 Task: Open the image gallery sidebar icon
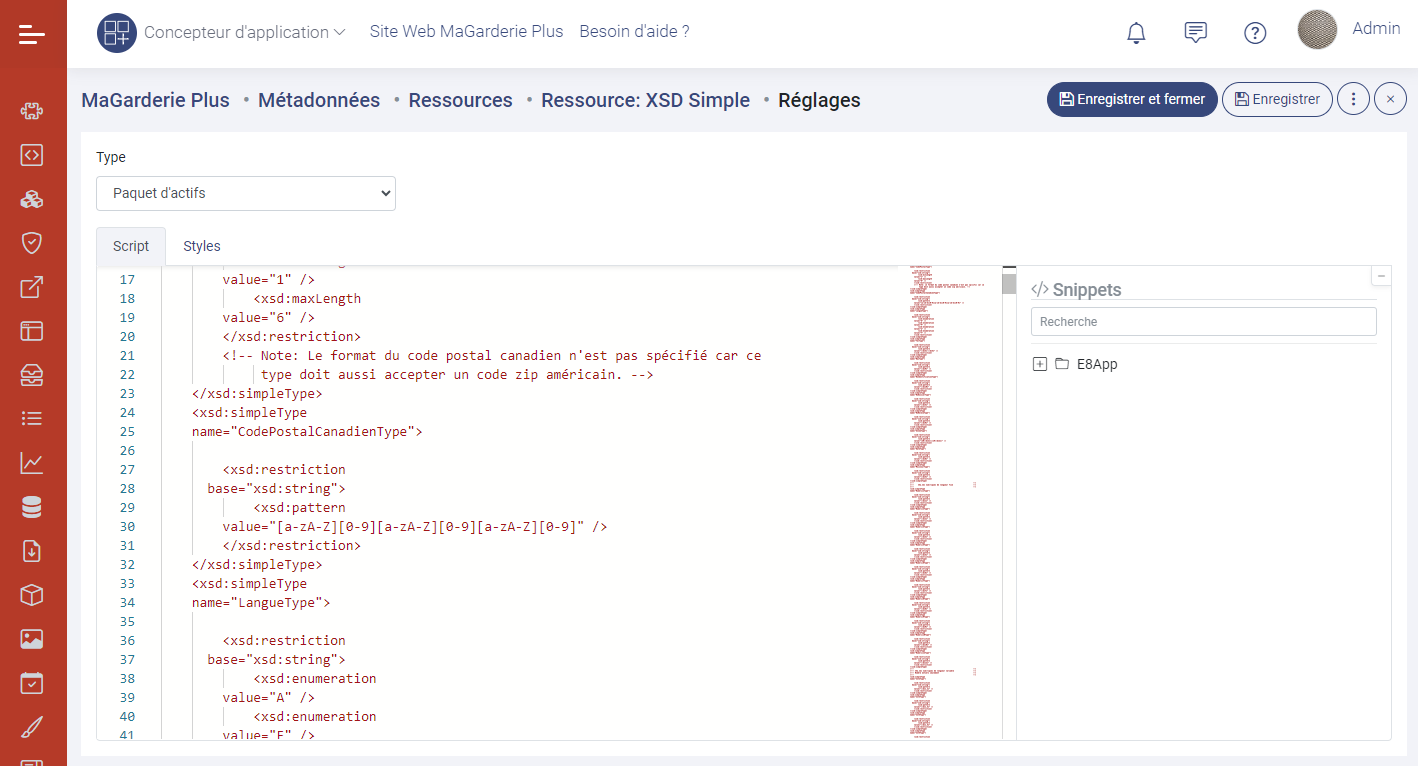click(x=32, y=639)
